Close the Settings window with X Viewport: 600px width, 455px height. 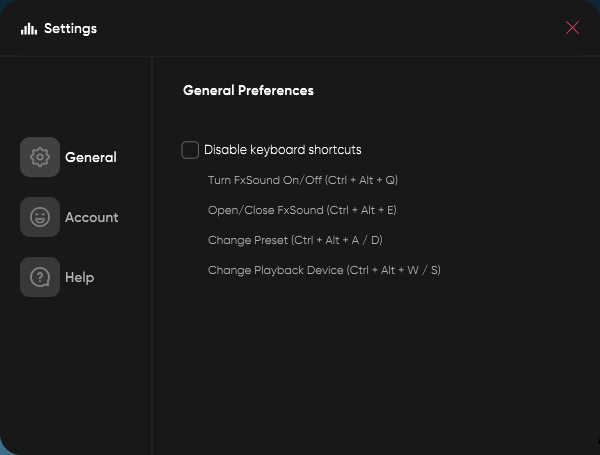[x=572, y=28]
